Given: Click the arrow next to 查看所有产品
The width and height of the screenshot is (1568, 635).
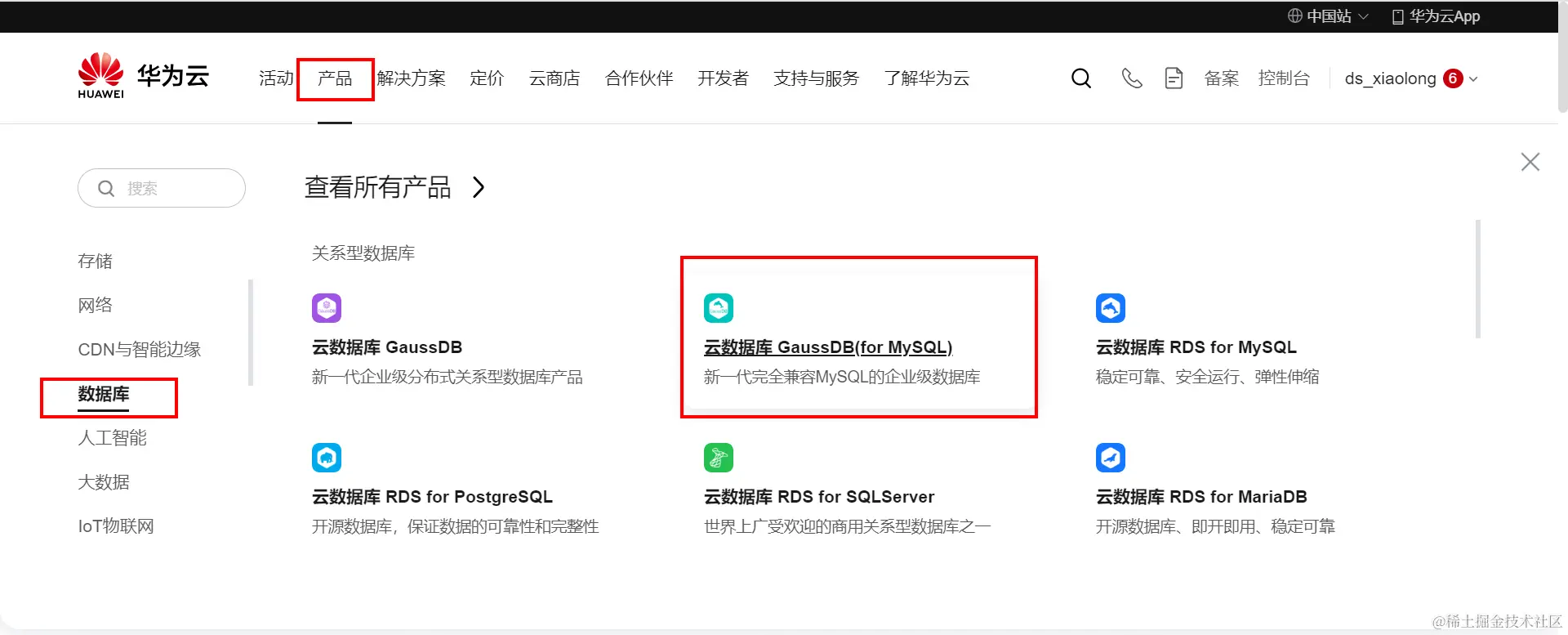Looking at the screenshot, I should 479,187.
